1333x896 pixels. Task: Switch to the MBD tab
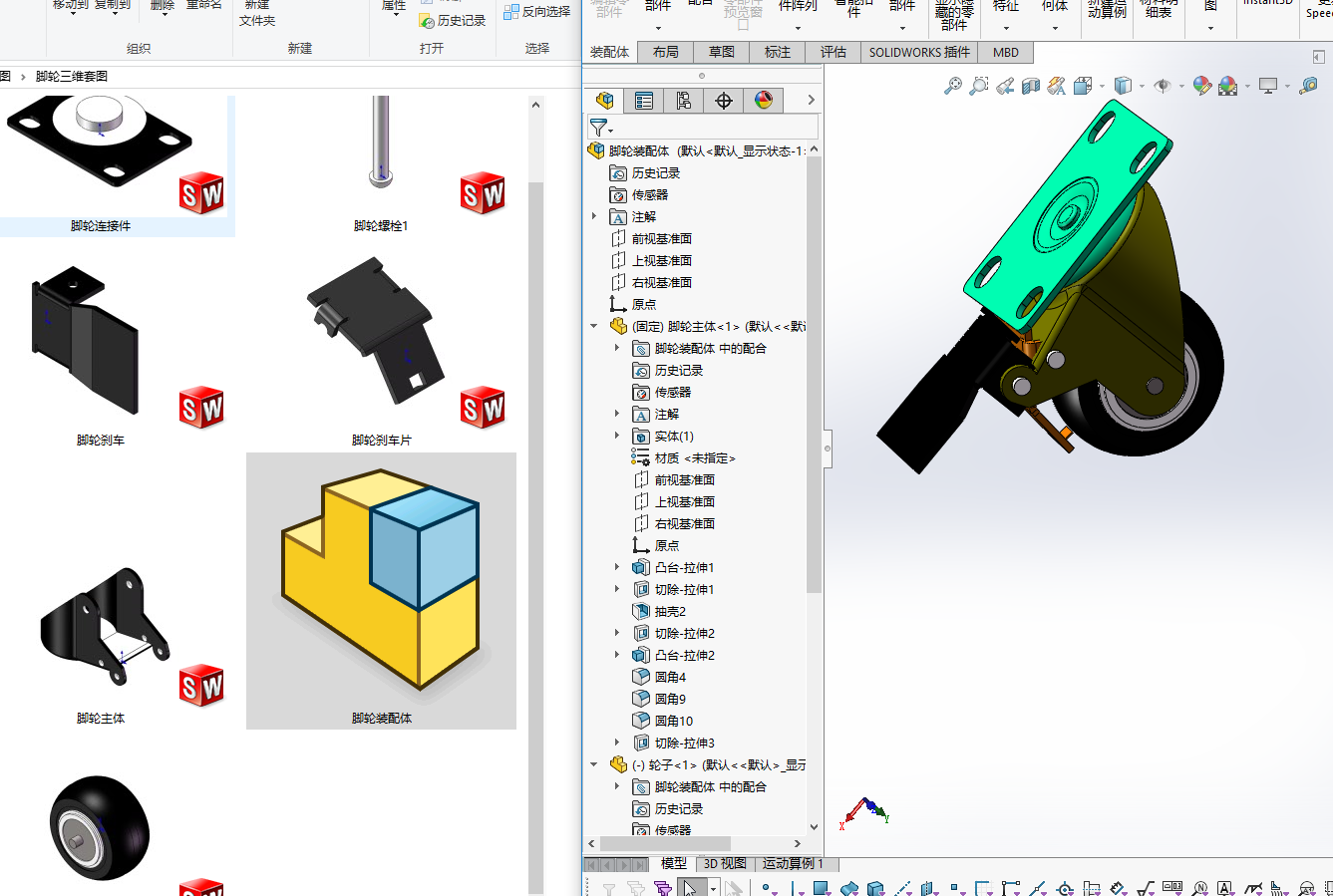(1006, 53)
